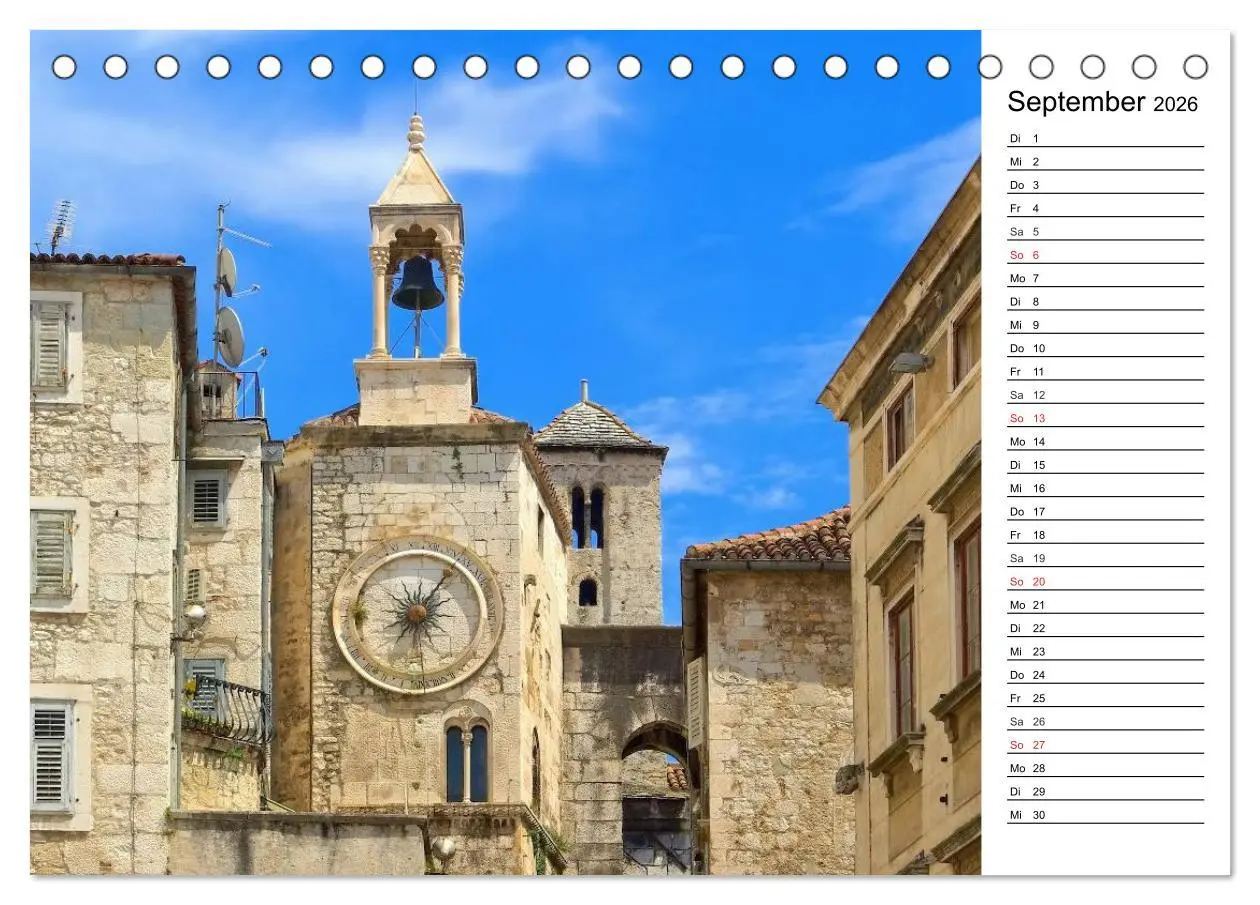This screenshot has width=1260, height=905.
Task: Select the red Sunday row "So 6"
Action: tap(1105, 255)
